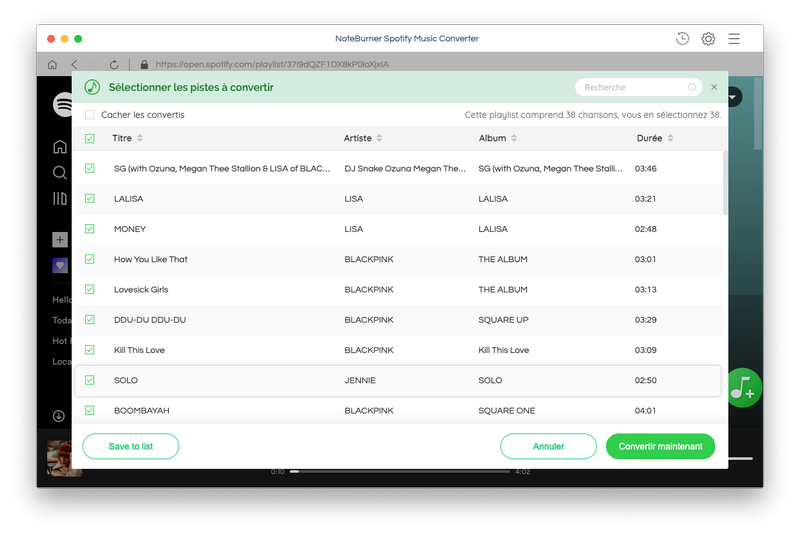Screen dimensions: 800x536
Task: Uncheck How You Like That checkbox
Action: pyautogui.click(x=90, y=259)
